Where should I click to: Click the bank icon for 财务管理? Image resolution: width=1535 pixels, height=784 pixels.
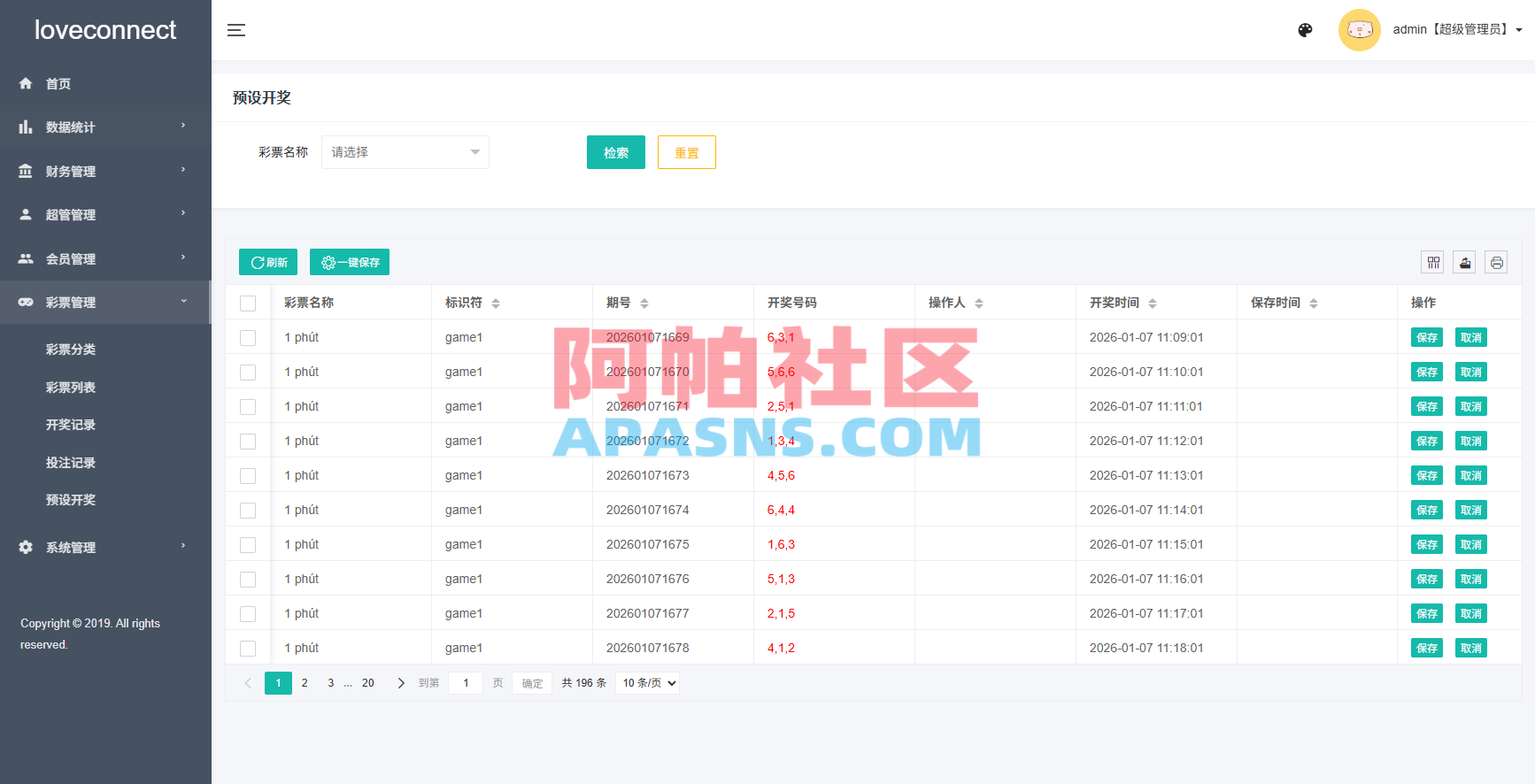(26, 171)
